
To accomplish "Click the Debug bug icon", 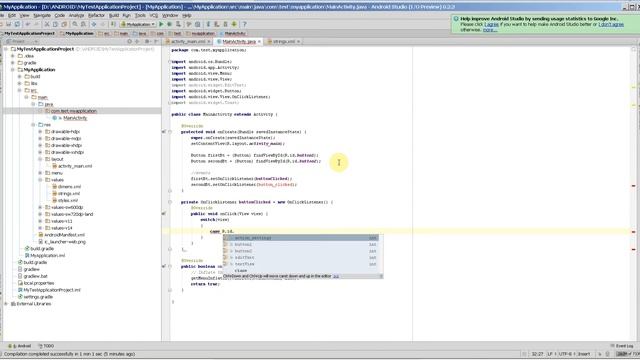I will coord(169,24).
